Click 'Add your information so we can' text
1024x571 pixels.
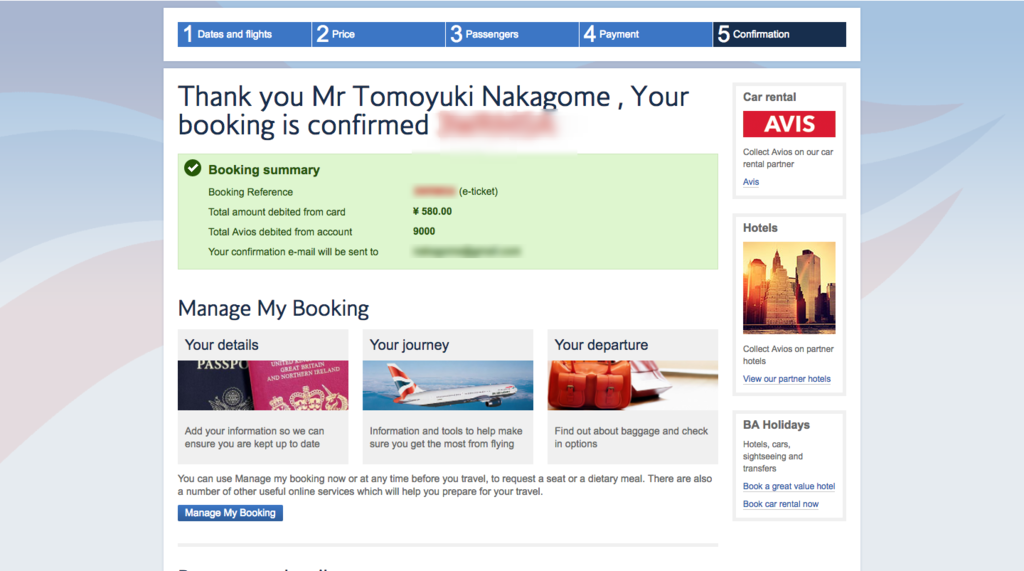point(254,431)
